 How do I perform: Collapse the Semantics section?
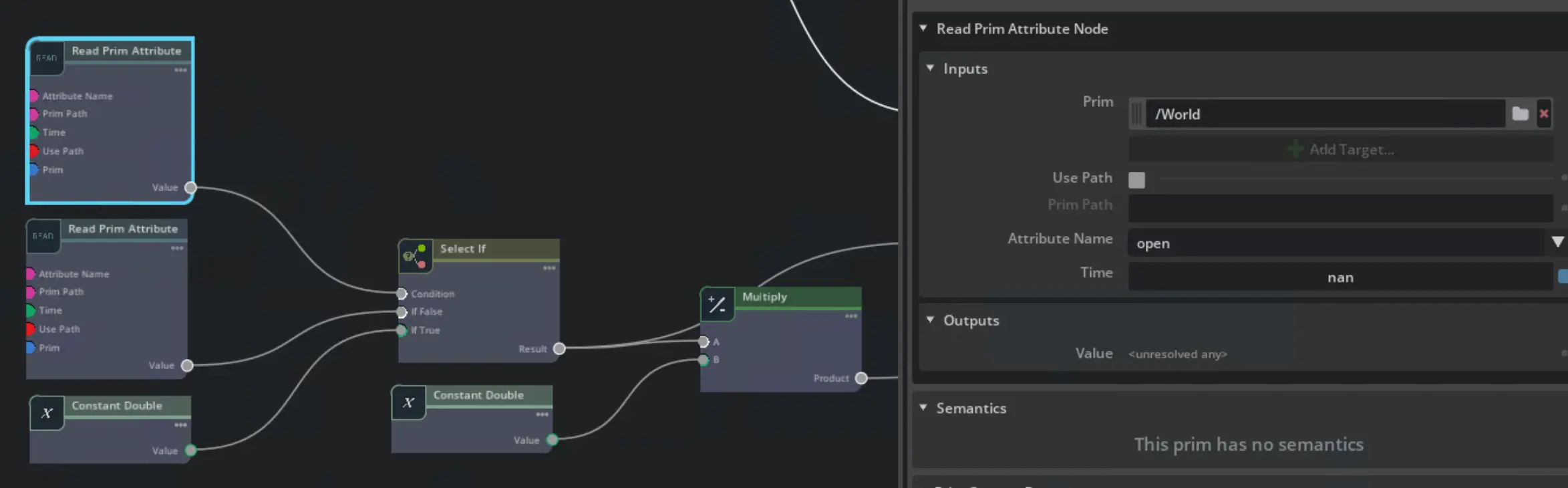923,408
